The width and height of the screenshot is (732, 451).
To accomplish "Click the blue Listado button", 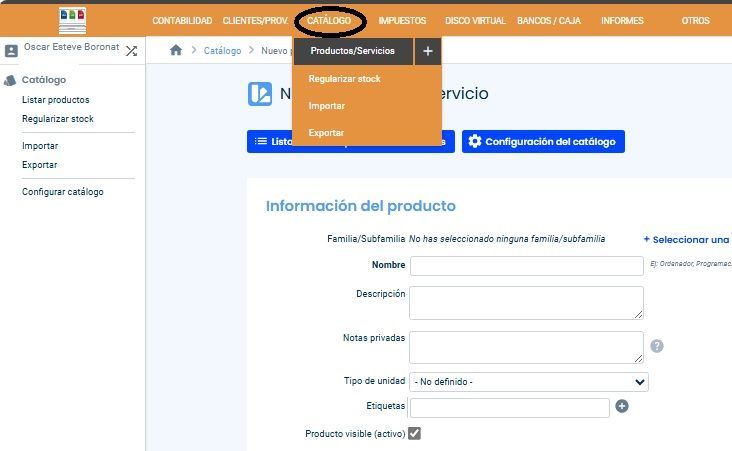I will 351,141.
